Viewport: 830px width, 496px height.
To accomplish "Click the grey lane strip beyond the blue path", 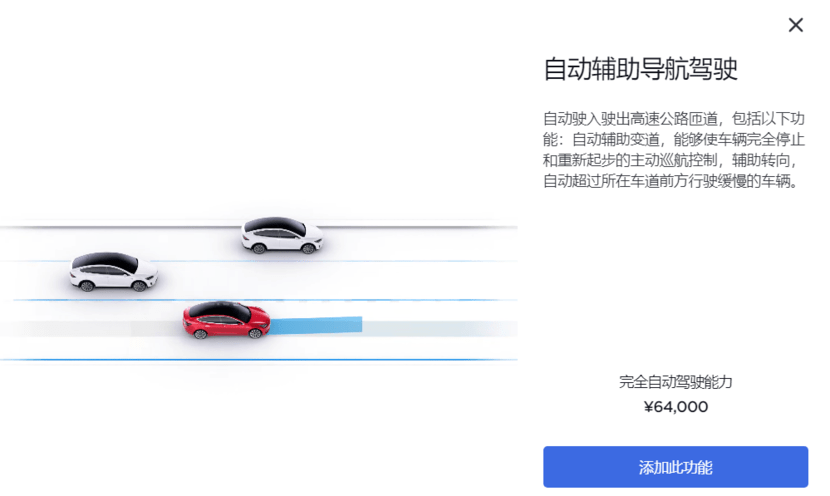I will 438,327.
